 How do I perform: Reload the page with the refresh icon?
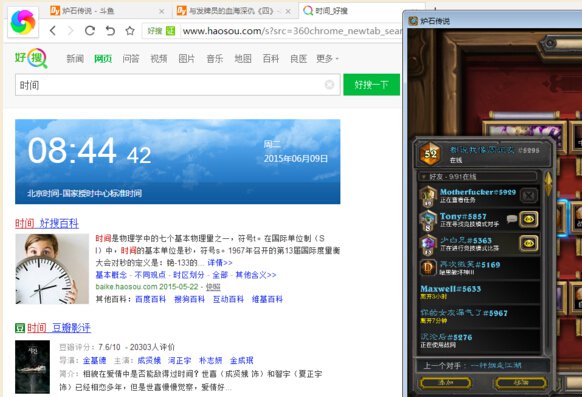tap(90, 30)
